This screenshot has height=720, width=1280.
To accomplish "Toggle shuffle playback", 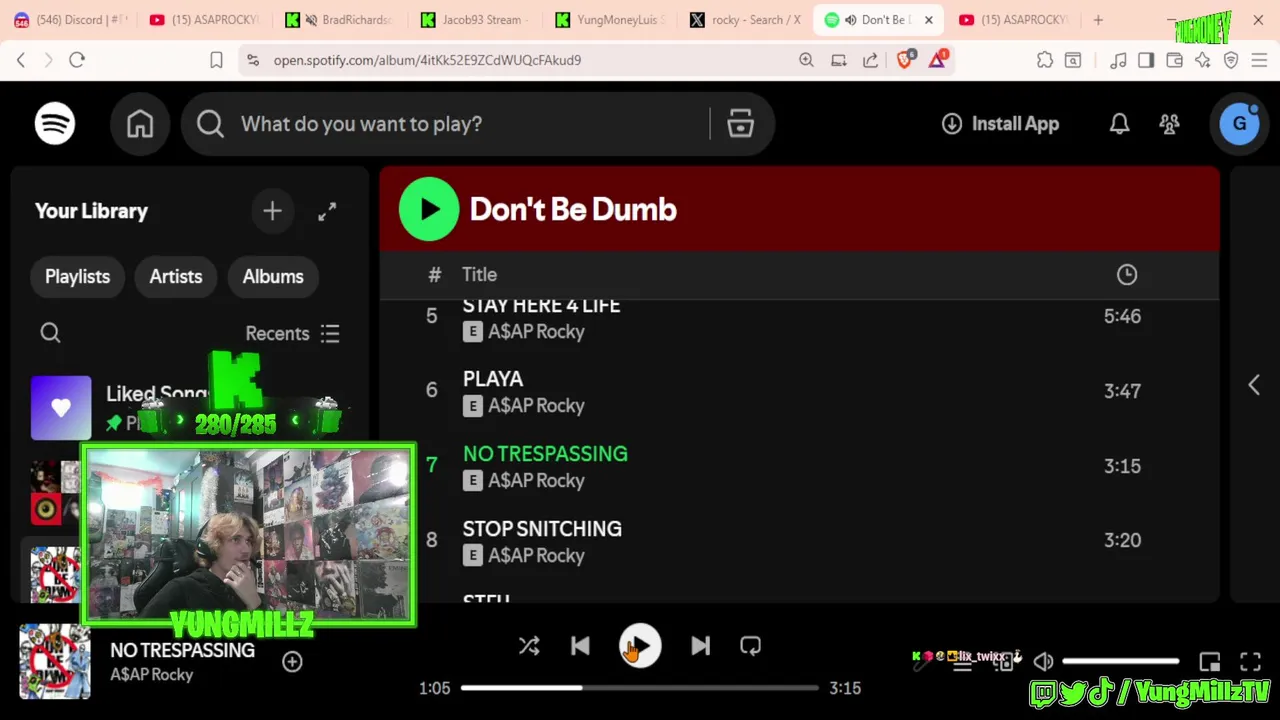I will coord(529,646).
